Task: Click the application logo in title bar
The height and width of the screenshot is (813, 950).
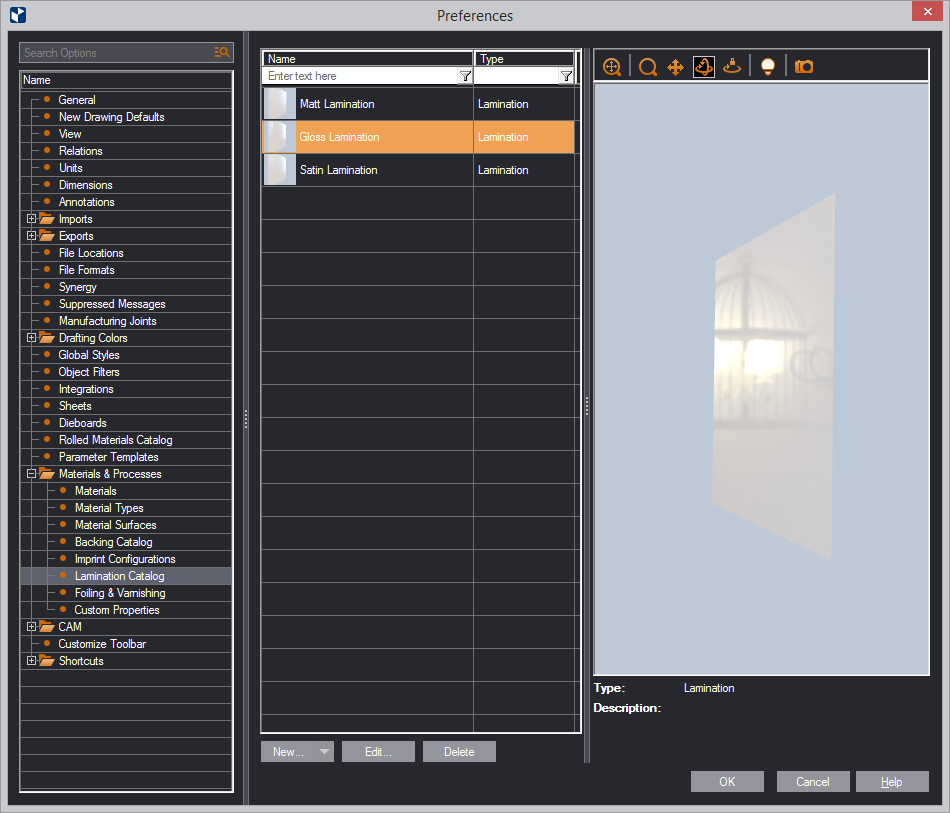Action: [18, 15]
